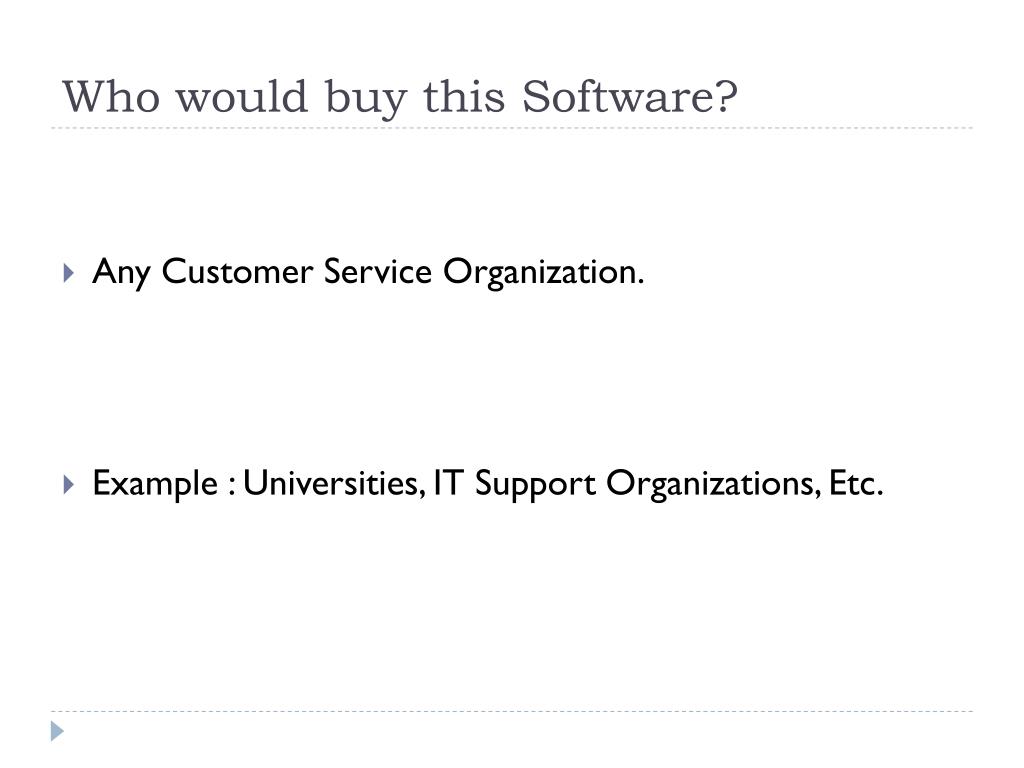Click the word Customer in first bullet
This screenshot has width=1024, height=768.
[x=237, y=271]
